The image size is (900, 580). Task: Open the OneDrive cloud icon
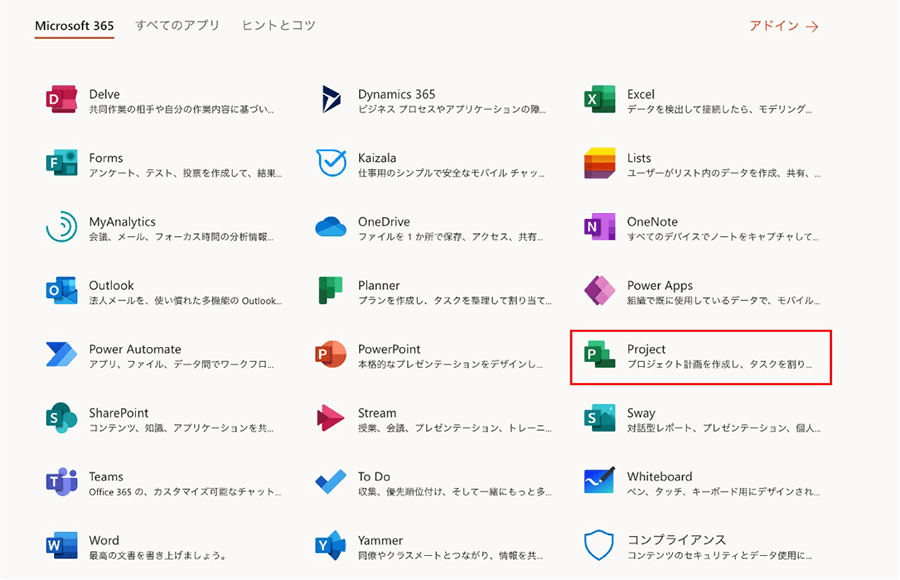click(x=331, y=227)
